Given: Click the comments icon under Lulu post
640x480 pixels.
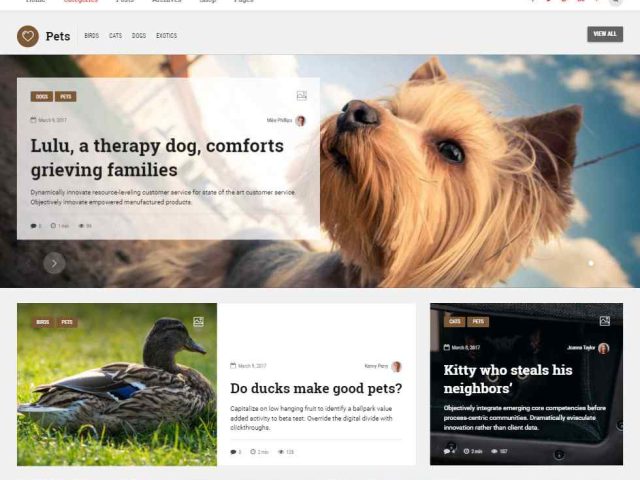Looking at the screenshot, I should coord(33,226).
